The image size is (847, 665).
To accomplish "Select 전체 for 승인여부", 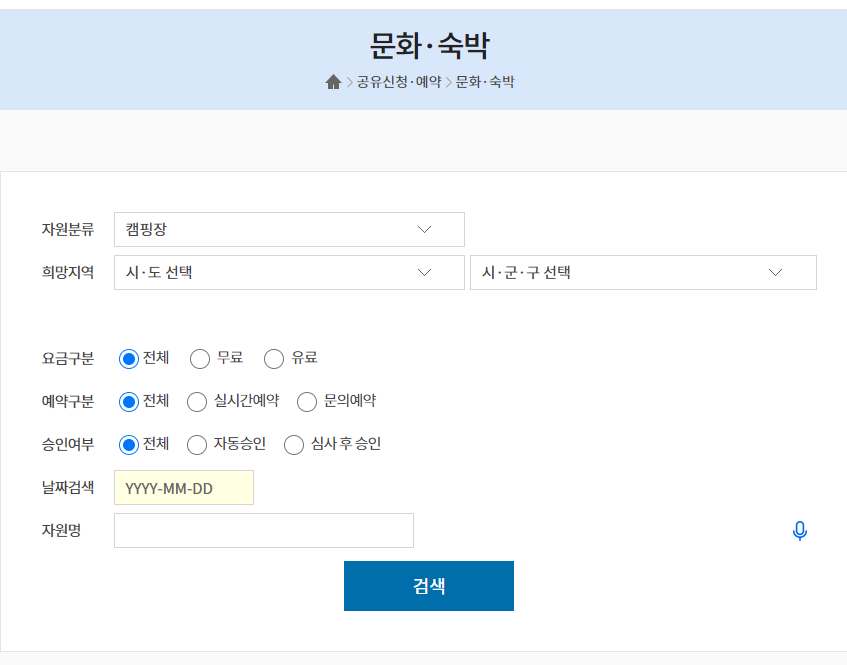I will click(x=129, y=445).
